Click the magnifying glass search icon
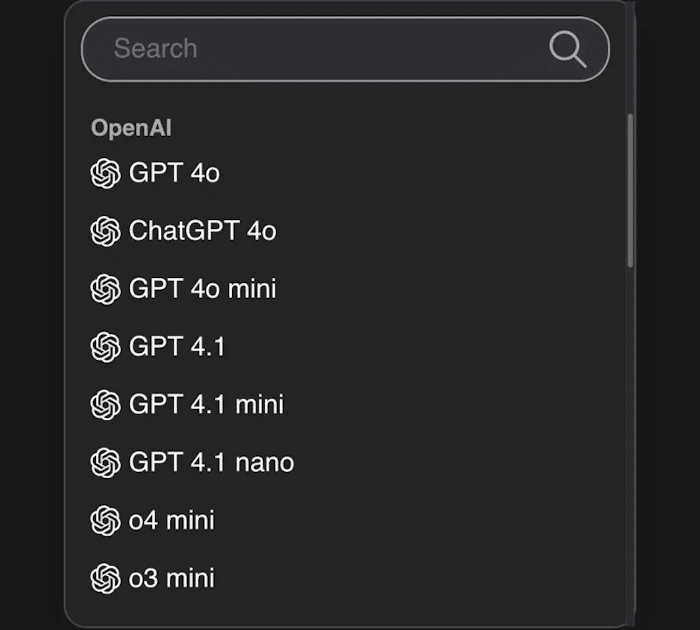Viewport: 700px width, 630px height. tap(567, 48)
